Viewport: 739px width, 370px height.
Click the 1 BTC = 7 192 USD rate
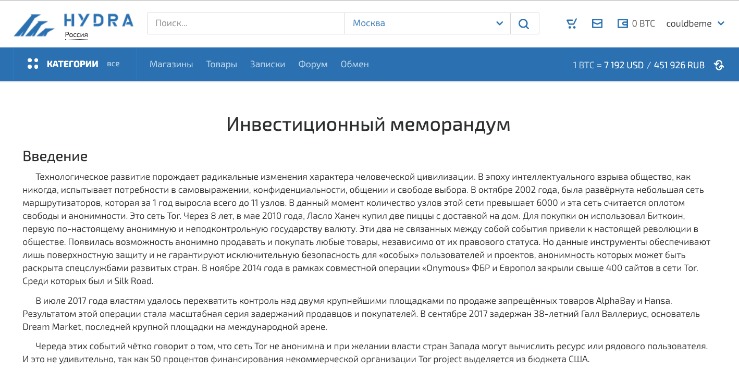pyautogui.click(x=608, y=65)
